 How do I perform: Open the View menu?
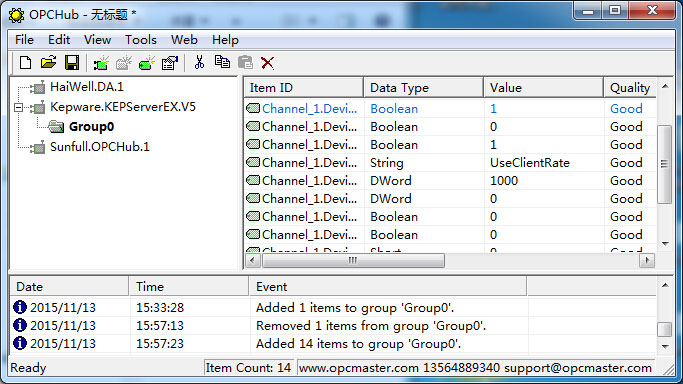point(97,40)
